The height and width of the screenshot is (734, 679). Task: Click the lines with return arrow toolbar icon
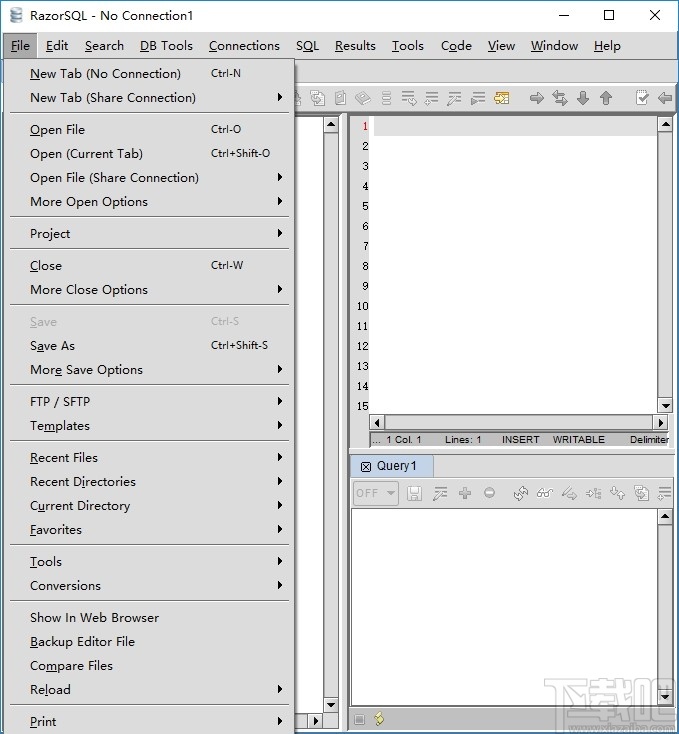[x=409, y=98]
